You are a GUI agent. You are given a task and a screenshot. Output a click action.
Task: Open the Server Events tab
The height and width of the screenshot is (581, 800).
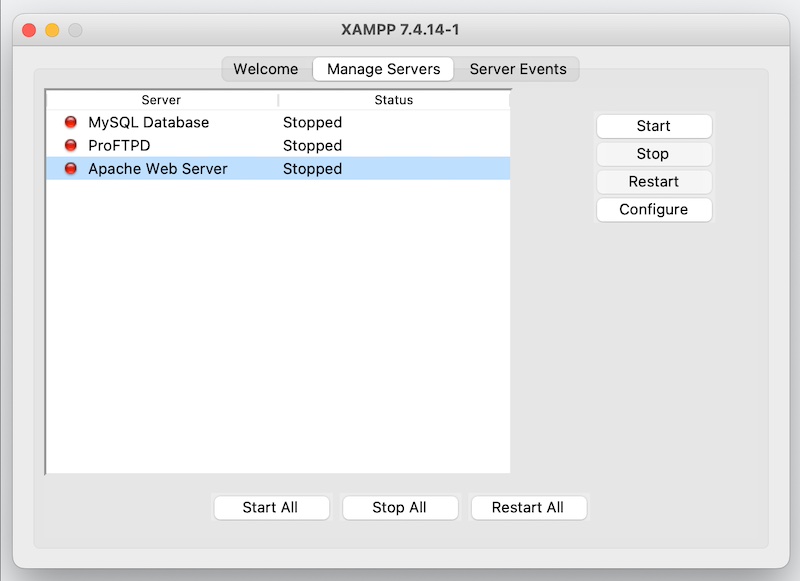518,69
